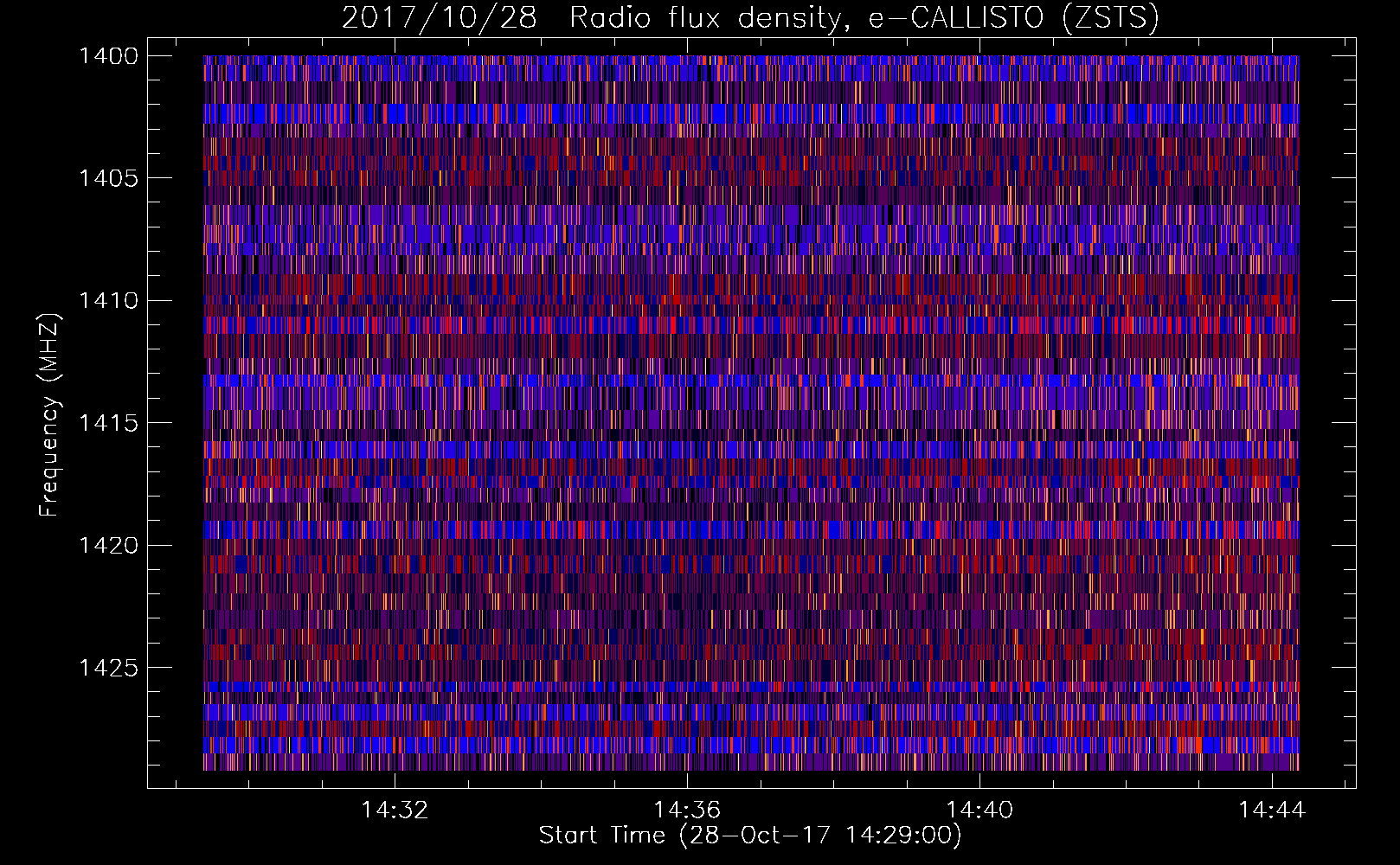The width and height of the screenshot is (1400, 865).
Task: Click the 14:40 time axis label
Action: point(979,811)
